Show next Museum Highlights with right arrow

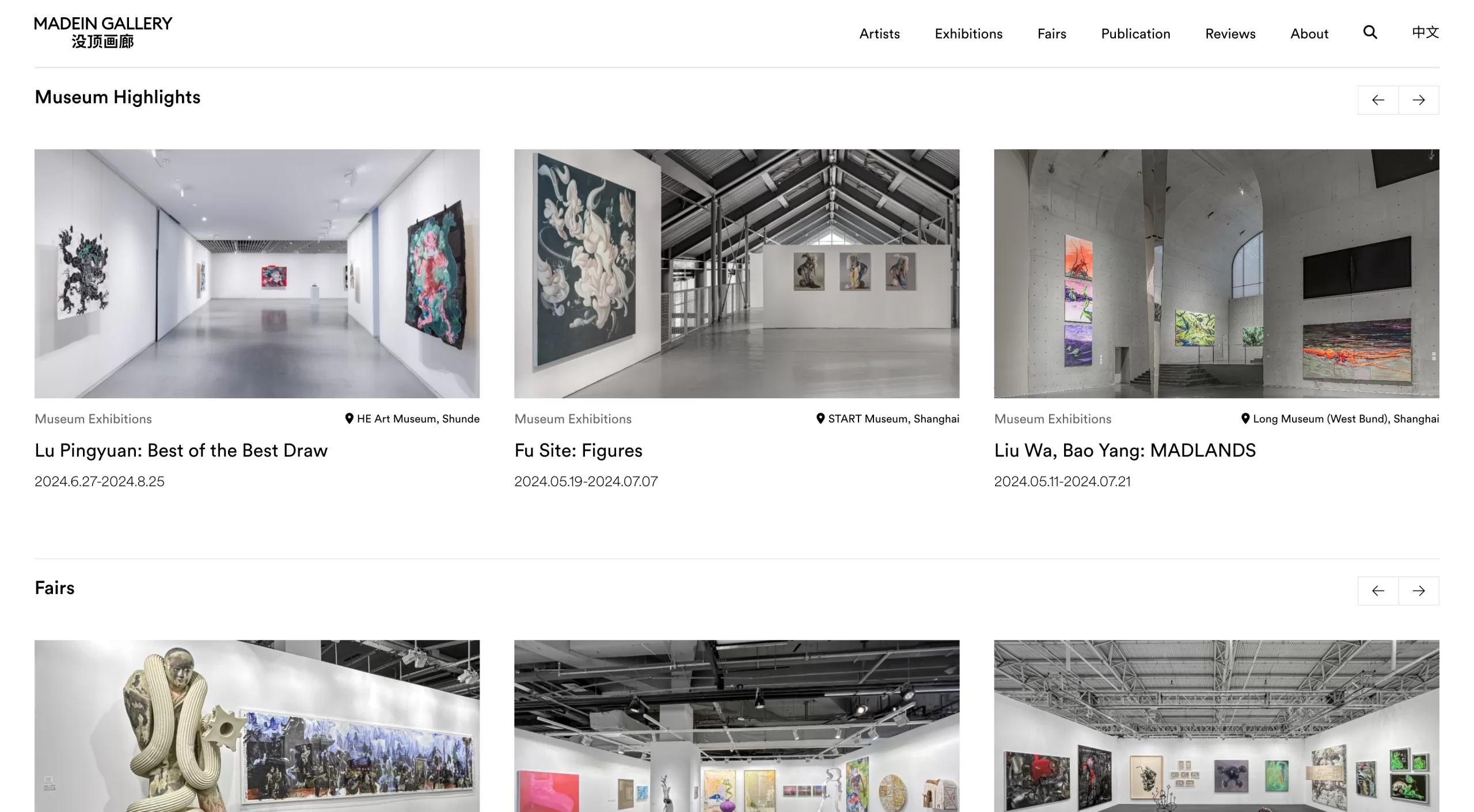click(1419, 100)
